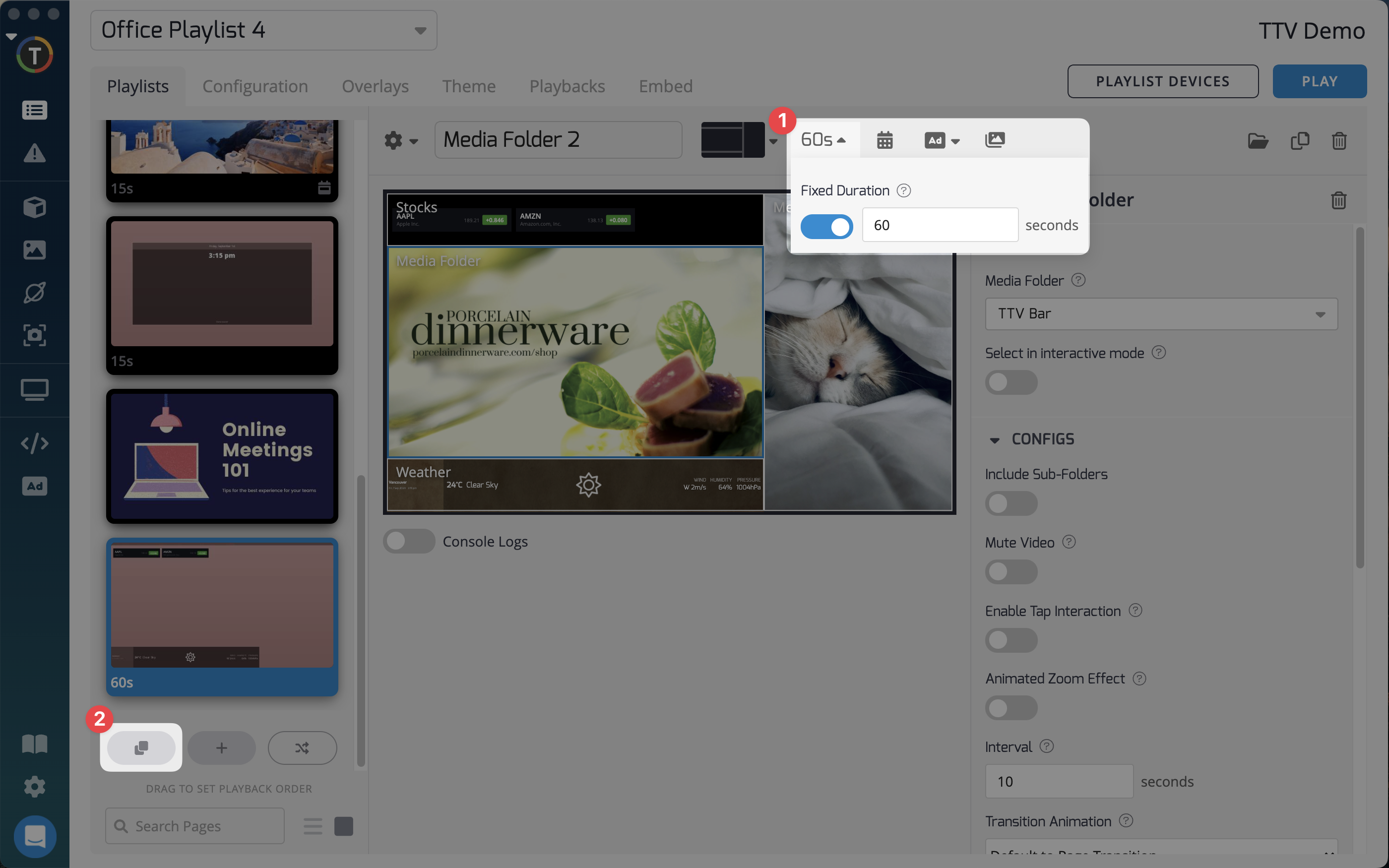The width and height of the screenshot is (1389, 868).
Task: Click the open folder icon
Action: [x=1258, y=141]
